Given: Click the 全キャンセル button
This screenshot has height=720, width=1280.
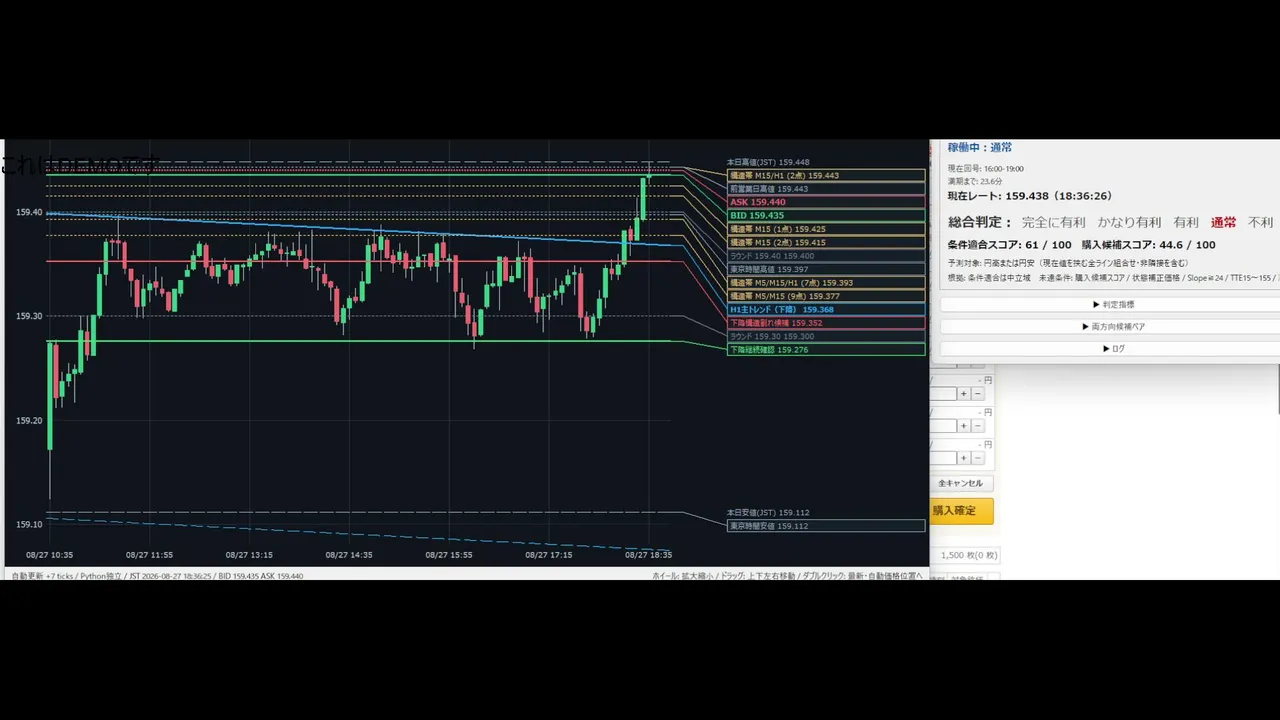Looking at the screenshot, I should [960, 483].
